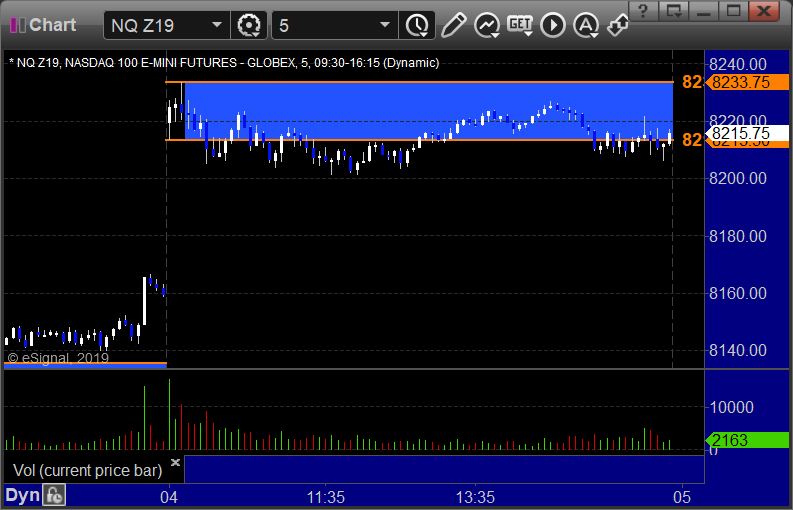Remove the Vol study with x
793x510 pixels.
[175, 462]
